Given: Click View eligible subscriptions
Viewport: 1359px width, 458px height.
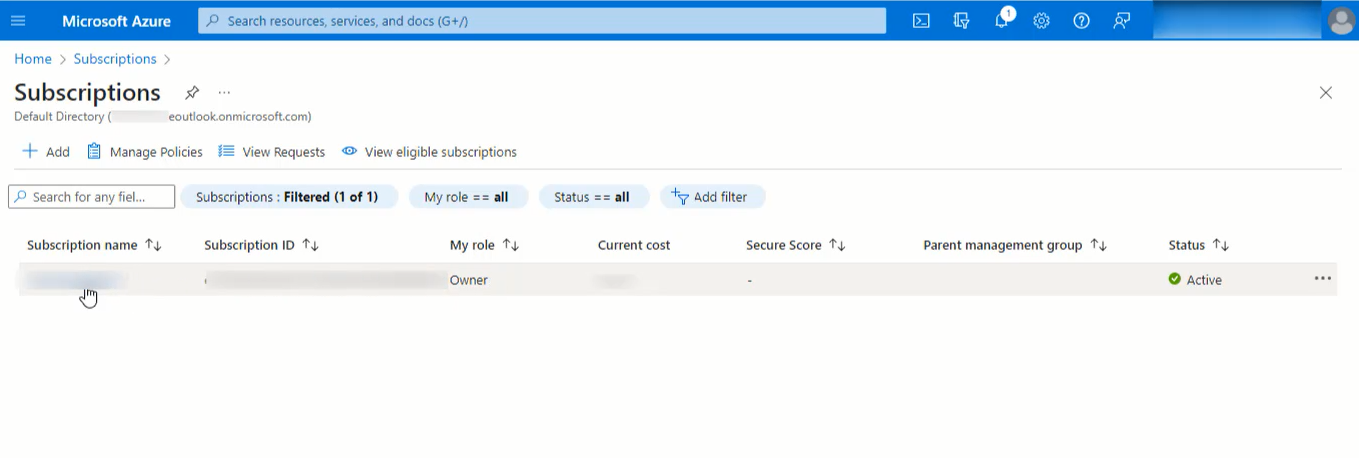Looking at the screenshot, I should click(x=430, y=152).
